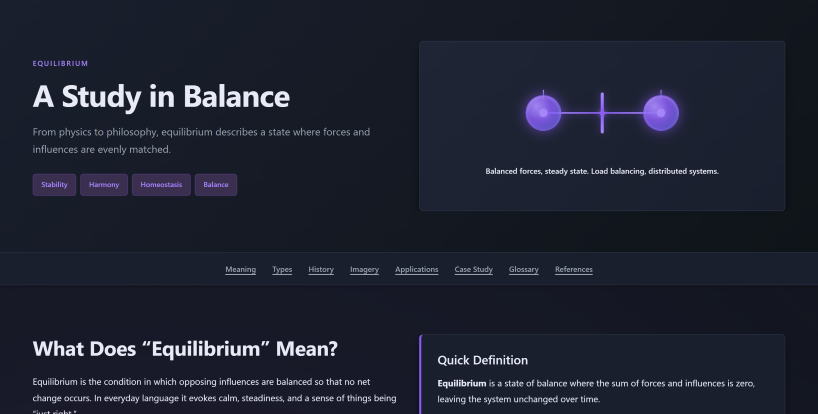The width and height of the screenshot is (818, 414).
Task: Click the small EQUILIBRIUM label above the title
Action: [x=60, y=63]
